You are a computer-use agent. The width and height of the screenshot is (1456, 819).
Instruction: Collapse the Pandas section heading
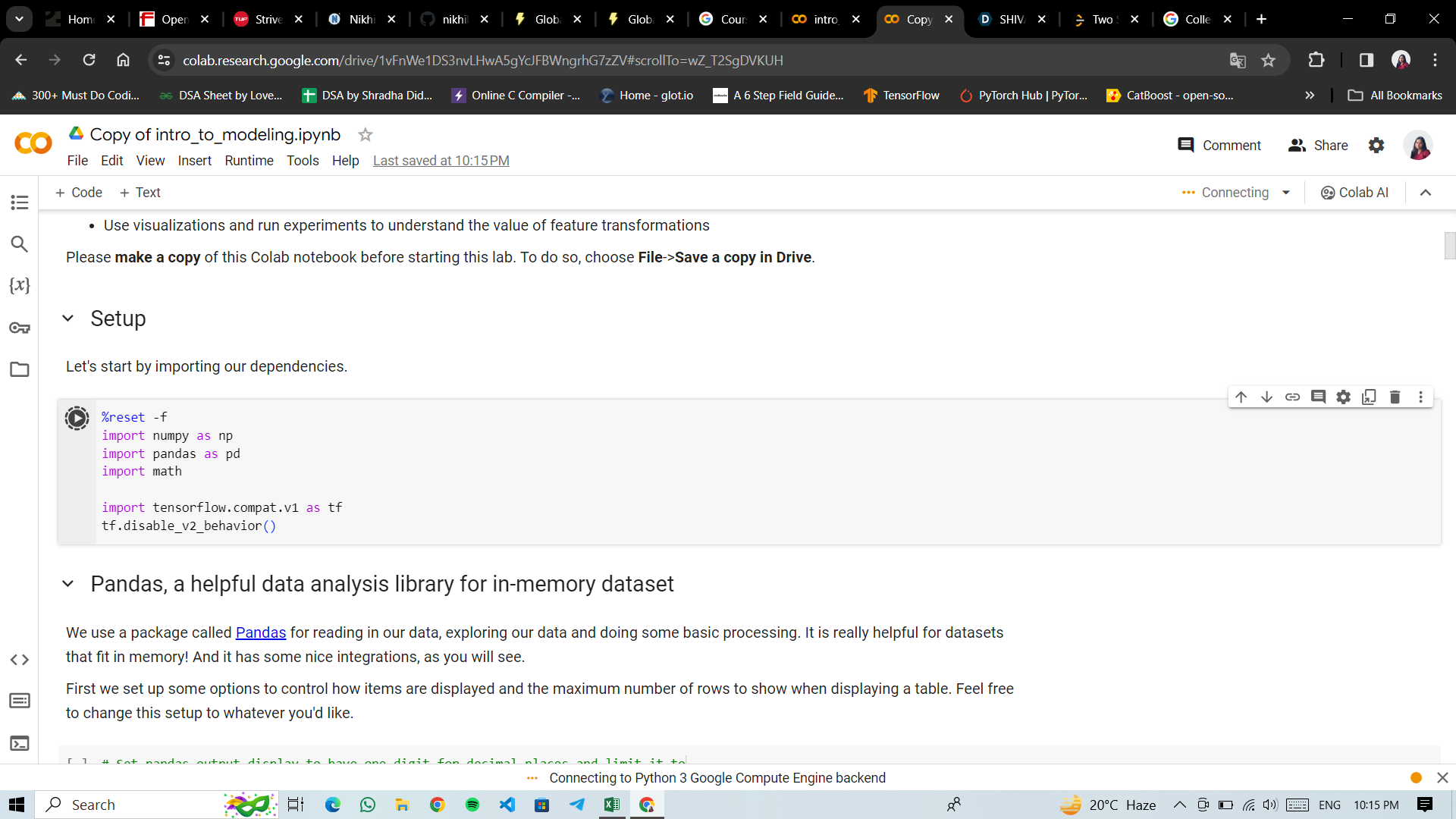68,584
